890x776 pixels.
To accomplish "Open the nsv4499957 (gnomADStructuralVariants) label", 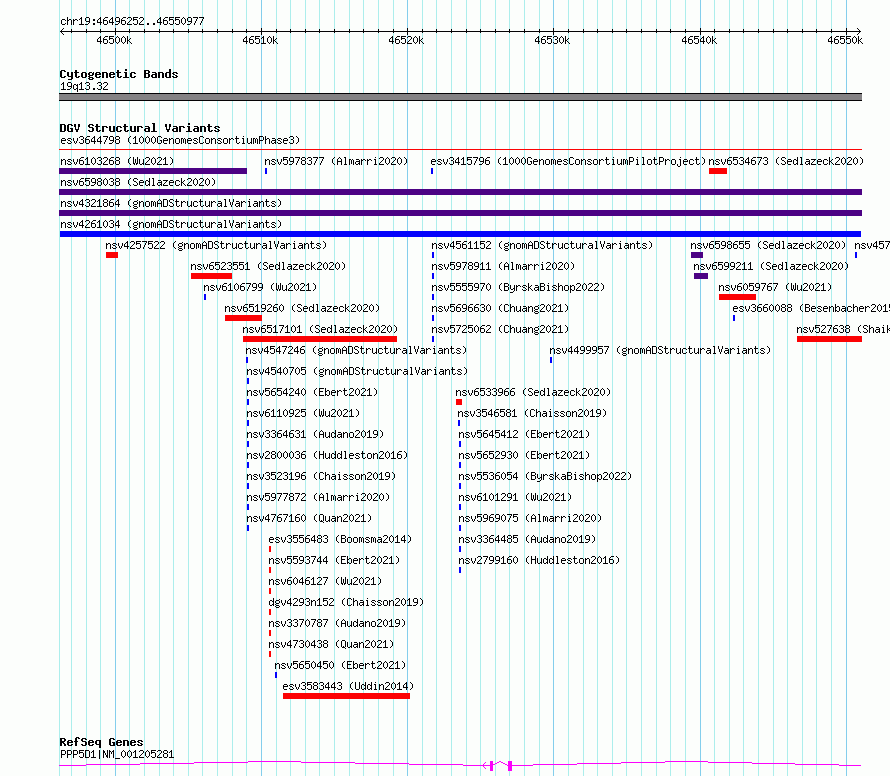I will pyautogui.click(x=660, y=350).
